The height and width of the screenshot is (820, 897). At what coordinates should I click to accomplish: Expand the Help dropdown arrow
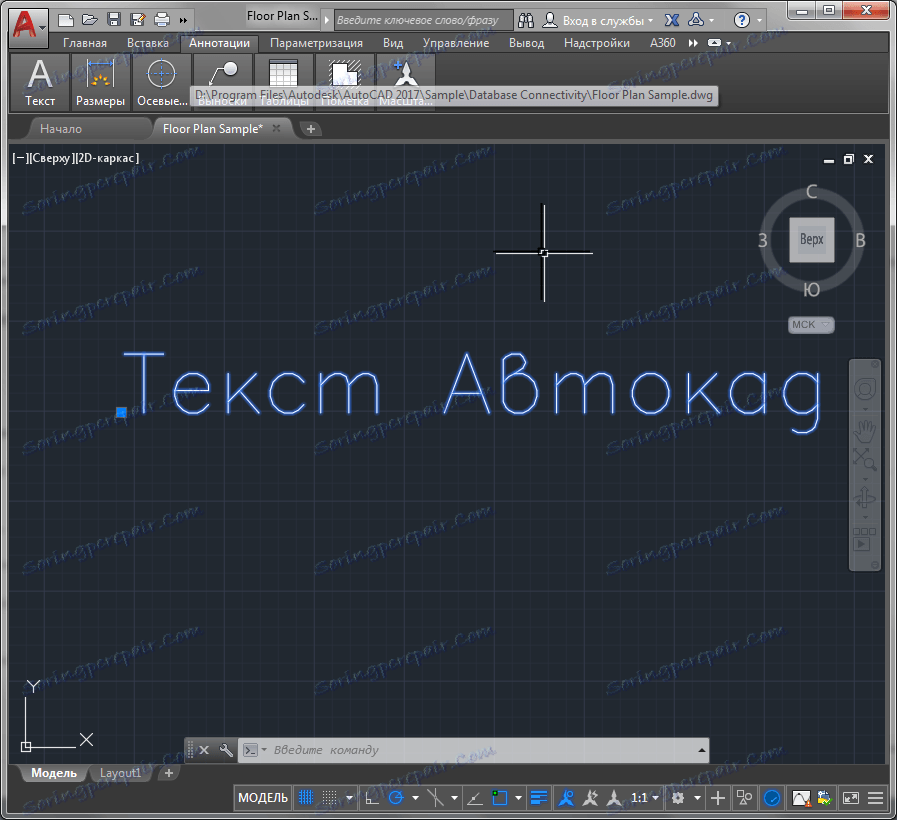tap(760, 21)
